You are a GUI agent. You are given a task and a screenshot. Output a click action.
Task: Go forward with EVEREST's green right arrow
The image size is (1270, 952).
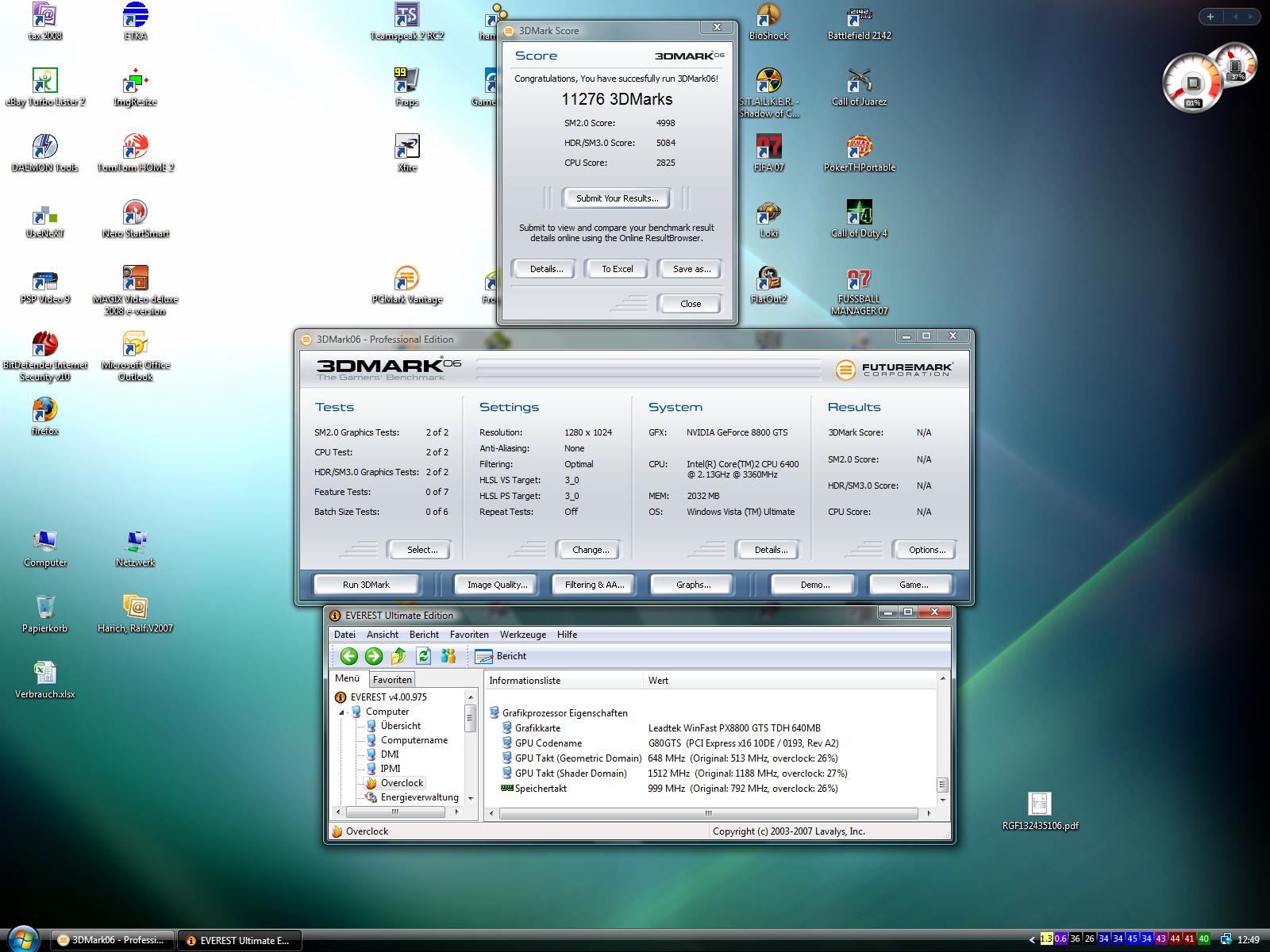(374, 656)
